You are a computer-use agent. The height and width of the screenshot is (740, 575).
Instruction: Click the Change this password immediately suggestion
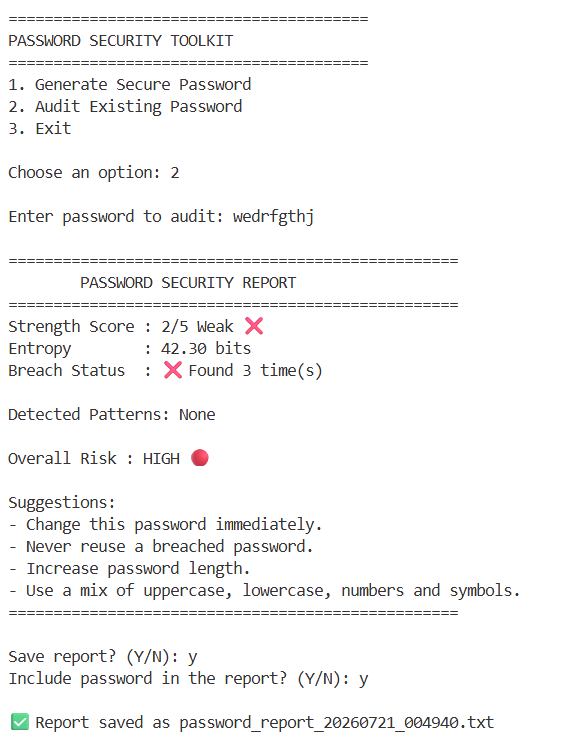point(174,525)
